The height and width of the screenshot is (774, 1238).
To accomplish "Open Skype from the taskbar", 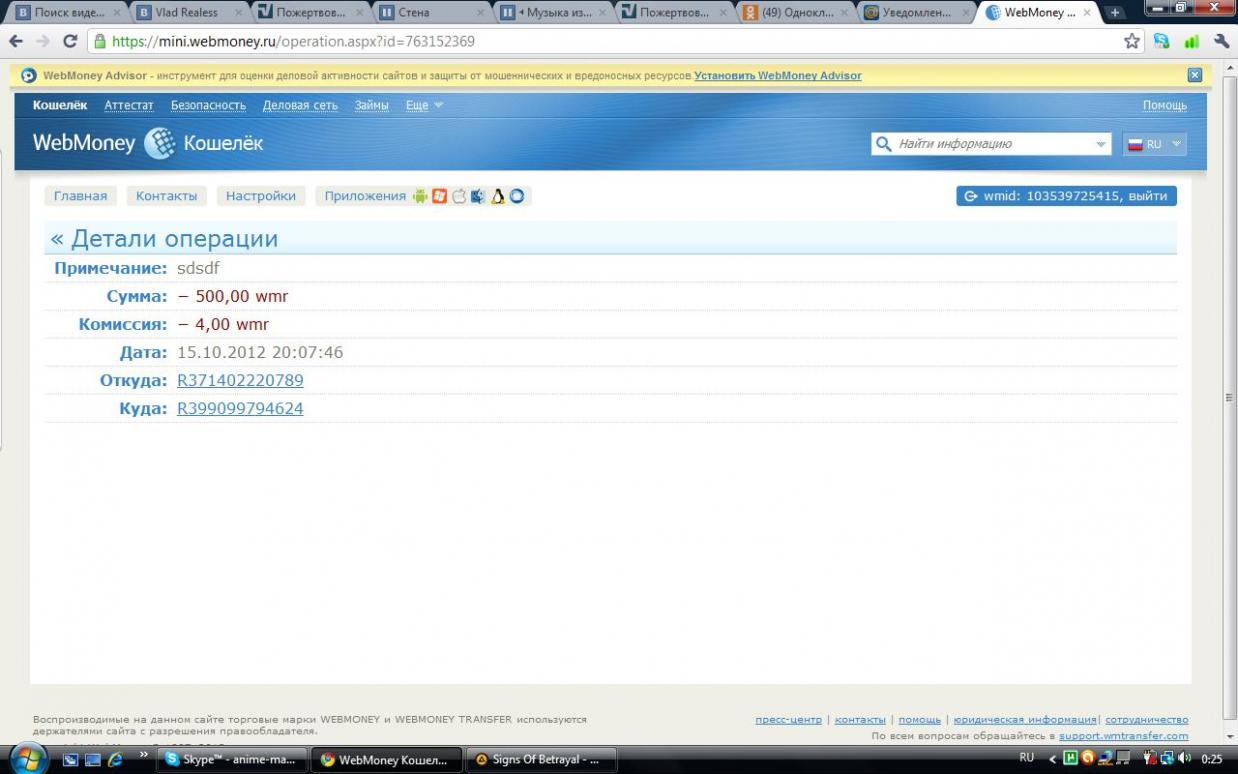I will coord(231,759).
